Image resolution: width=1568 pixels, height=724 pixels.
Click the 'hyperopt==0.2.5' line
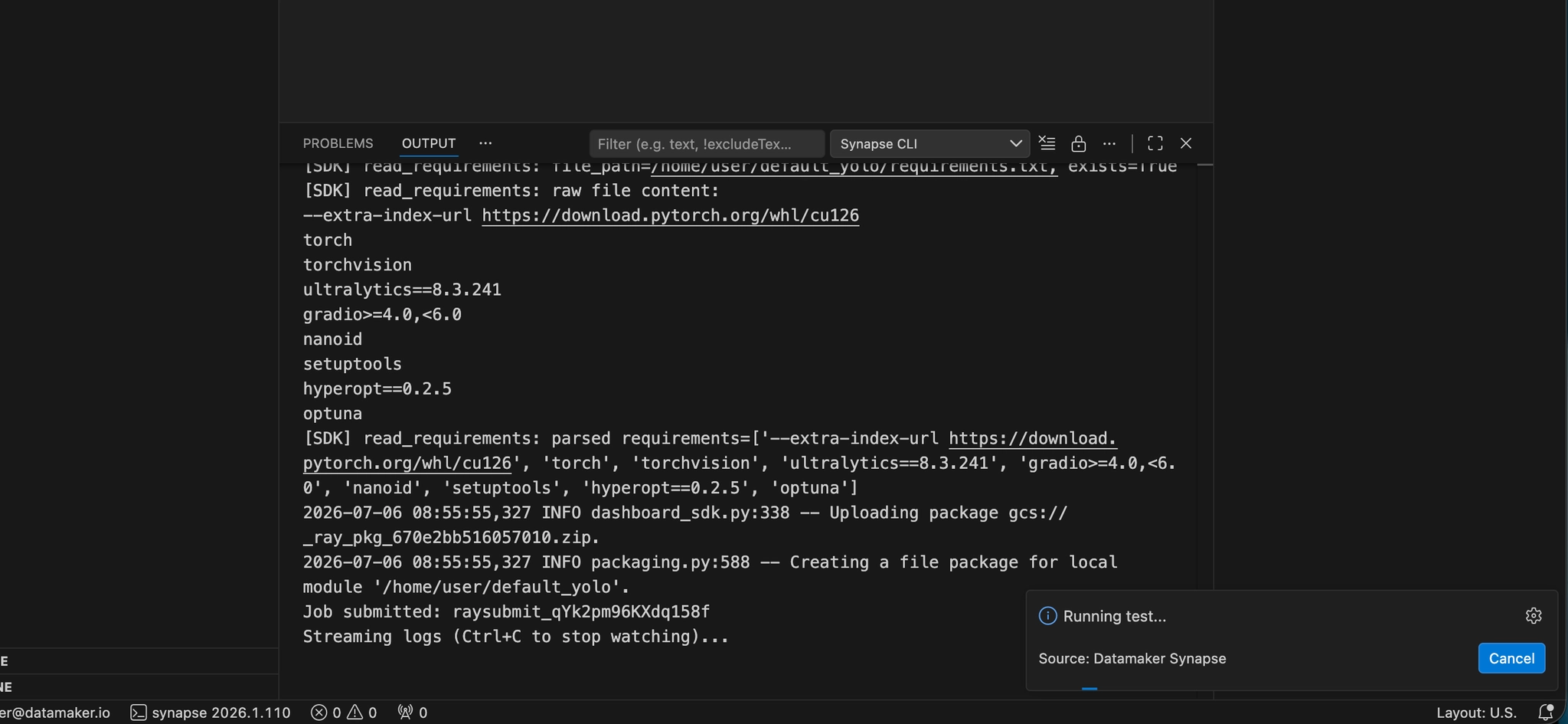pos(377,388)
